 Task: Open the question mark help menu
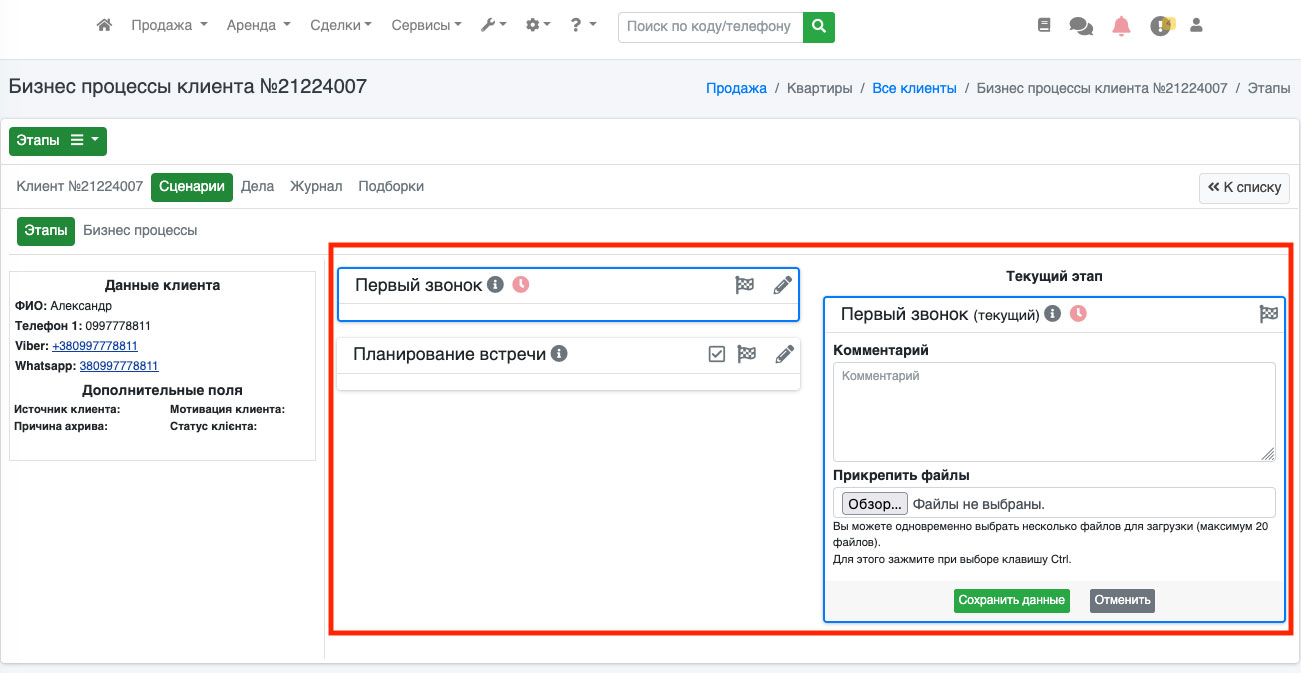pyautogui.click(x=583, y=26)
